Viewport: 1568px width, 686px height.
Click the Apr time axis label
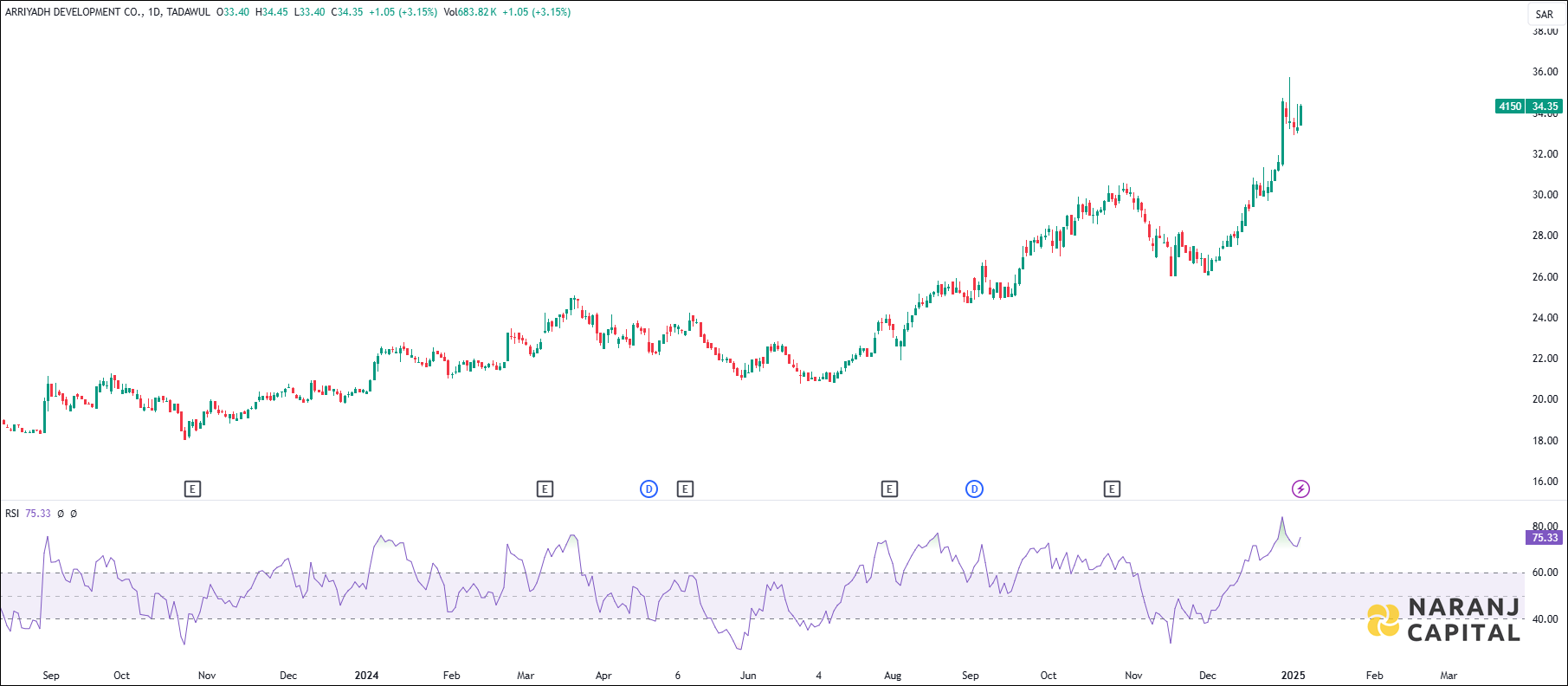point(603,676)
